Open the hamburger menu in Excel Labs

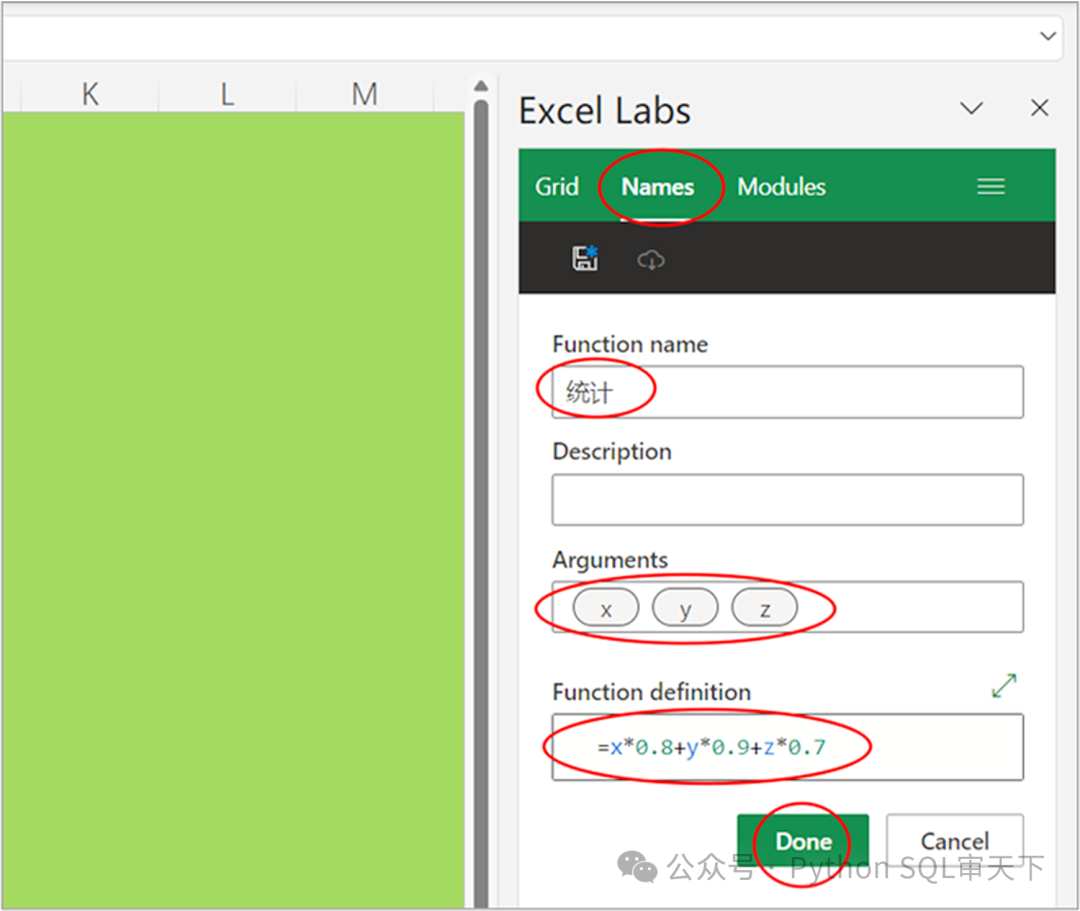coord(990,187)
